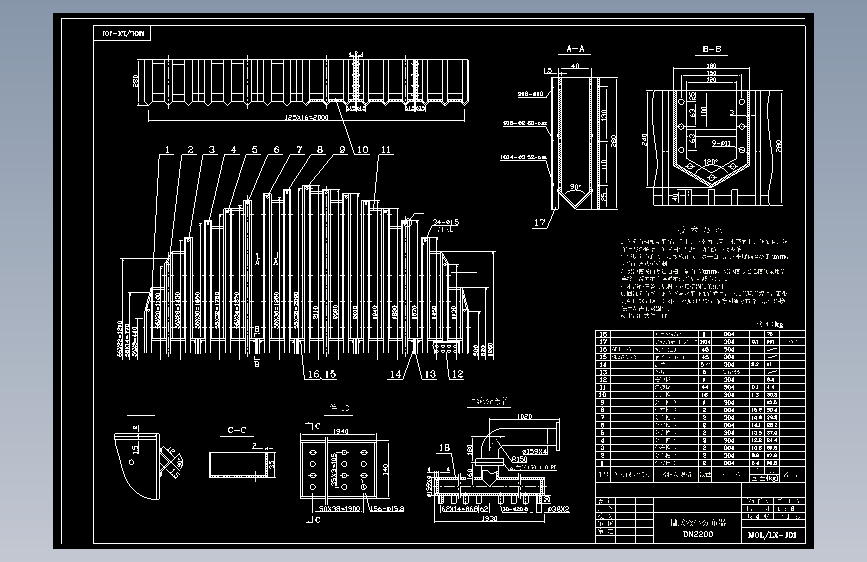Select part callout number 12
Viewport: 867px width, 562px height.
pos(457,374)
